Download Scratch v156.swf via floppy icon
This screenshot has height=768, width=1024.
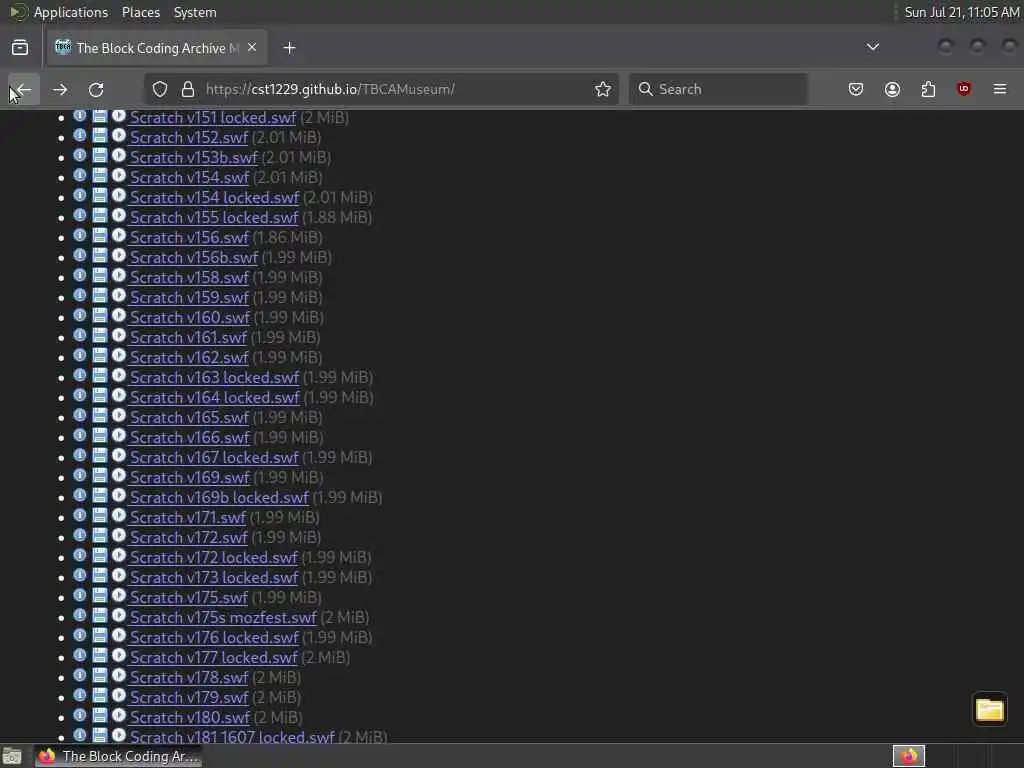99,236
